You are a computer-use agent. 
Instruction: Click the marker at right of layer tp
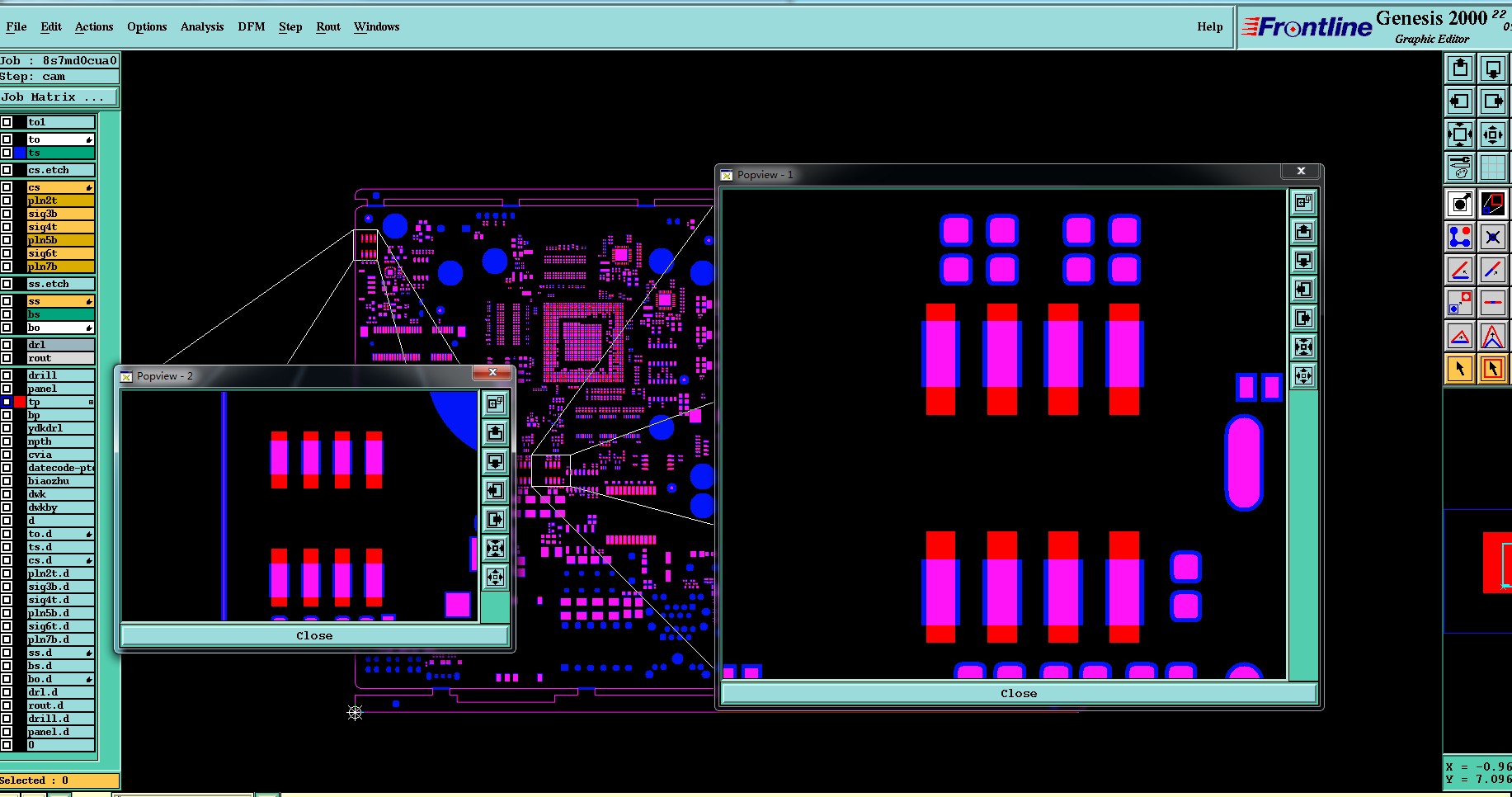[x=90, y=402]
